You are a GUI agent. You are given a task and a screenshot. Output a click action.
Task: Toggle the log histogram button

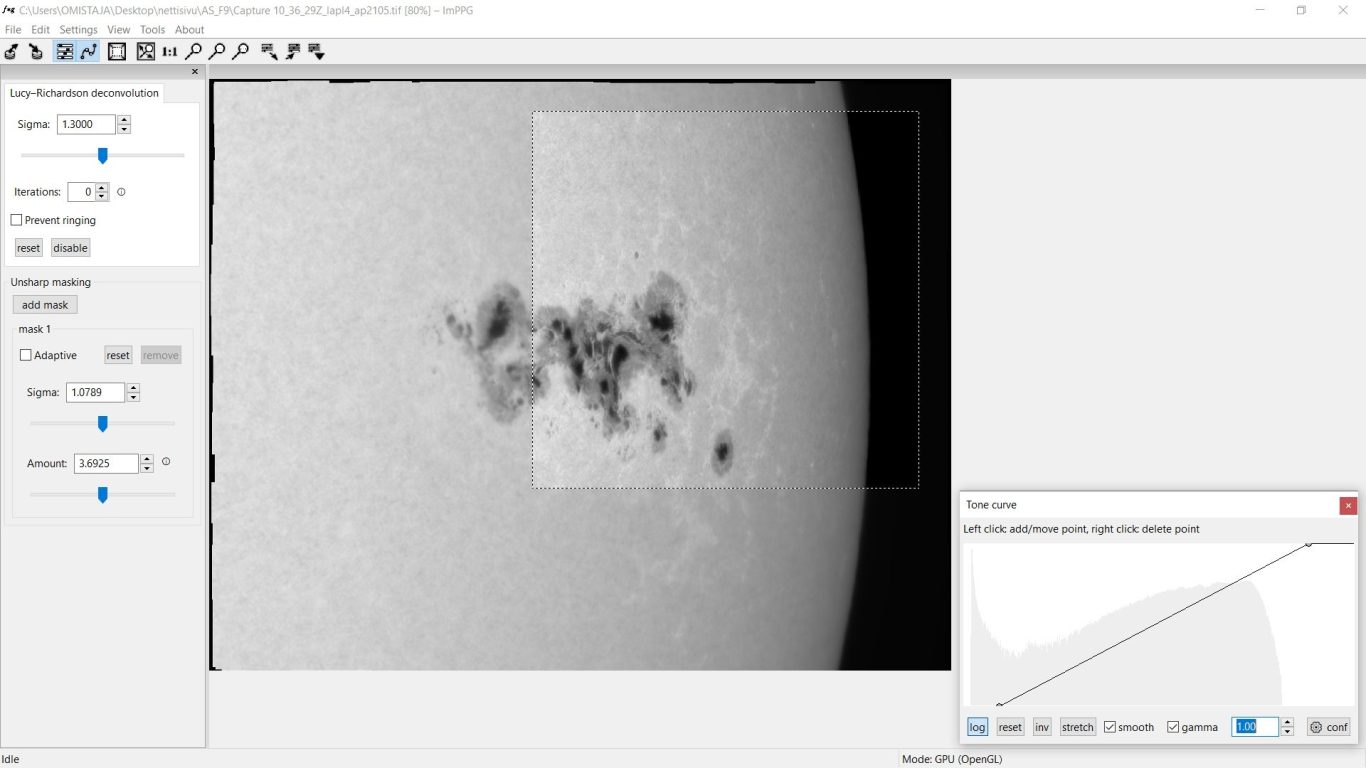point(977,727)
